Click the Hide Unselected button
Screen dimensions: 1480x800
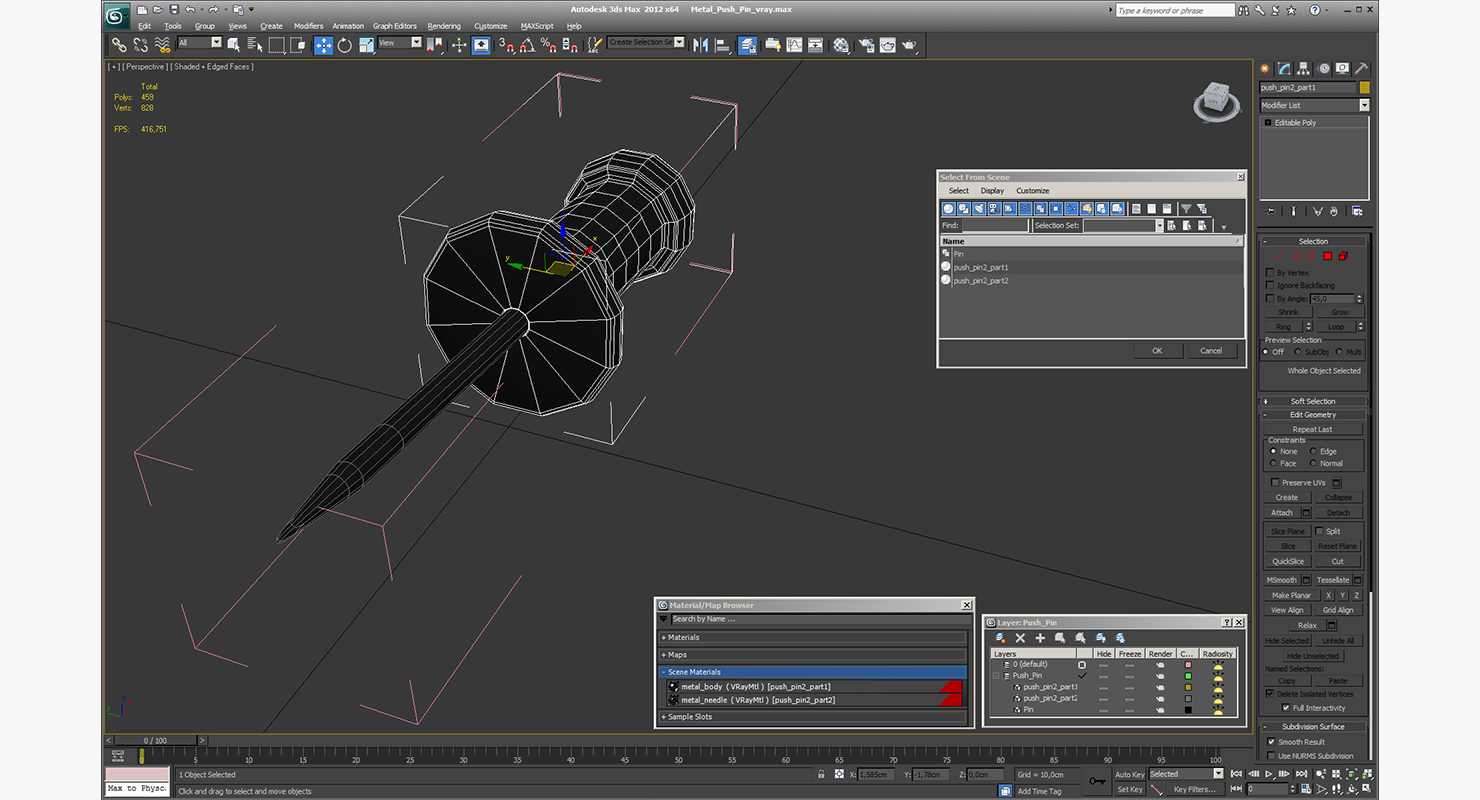[x=1313, y=656]
